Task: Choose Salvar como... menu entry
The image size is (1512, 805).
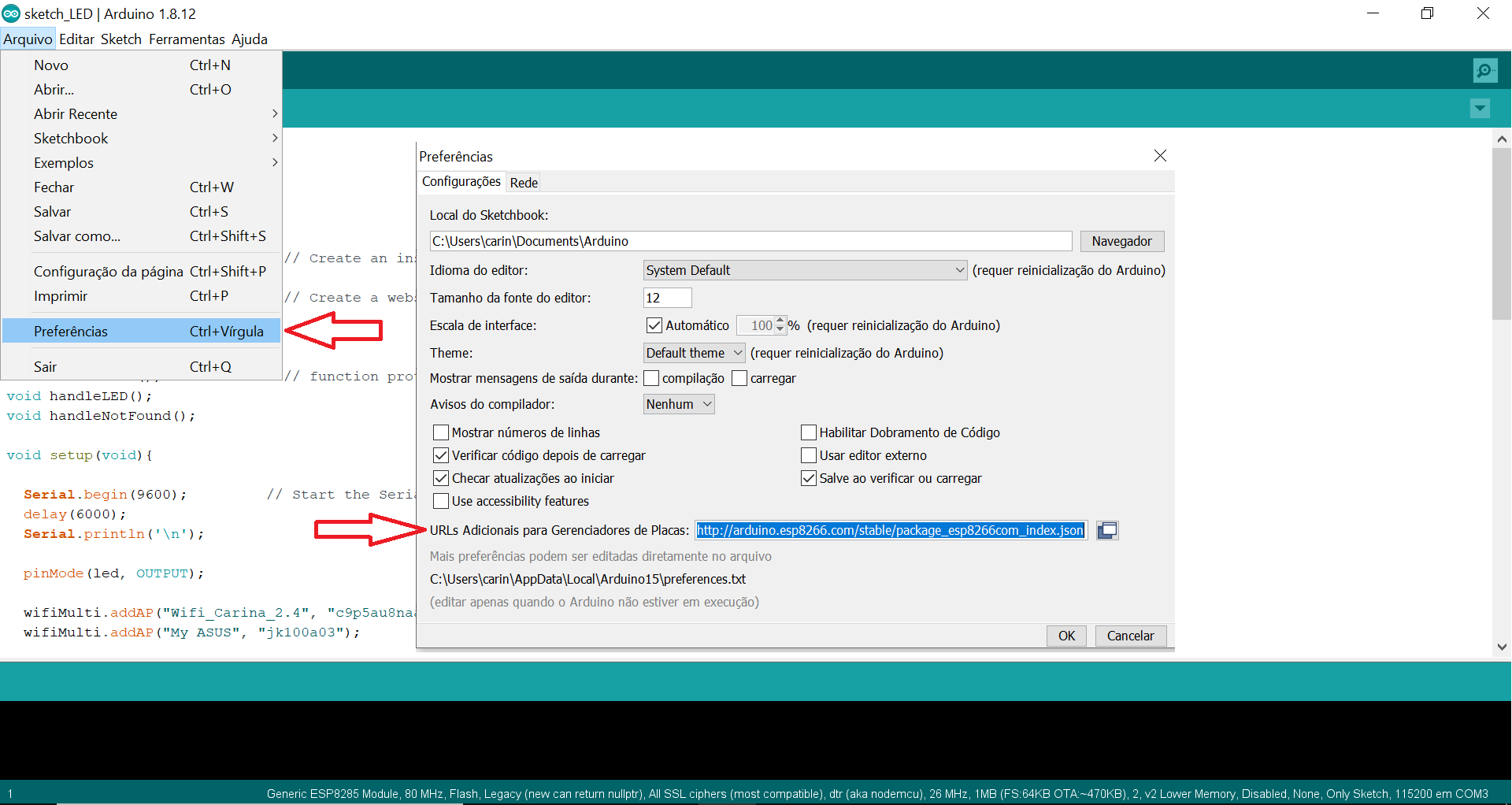Action: (x=142, y=236)
